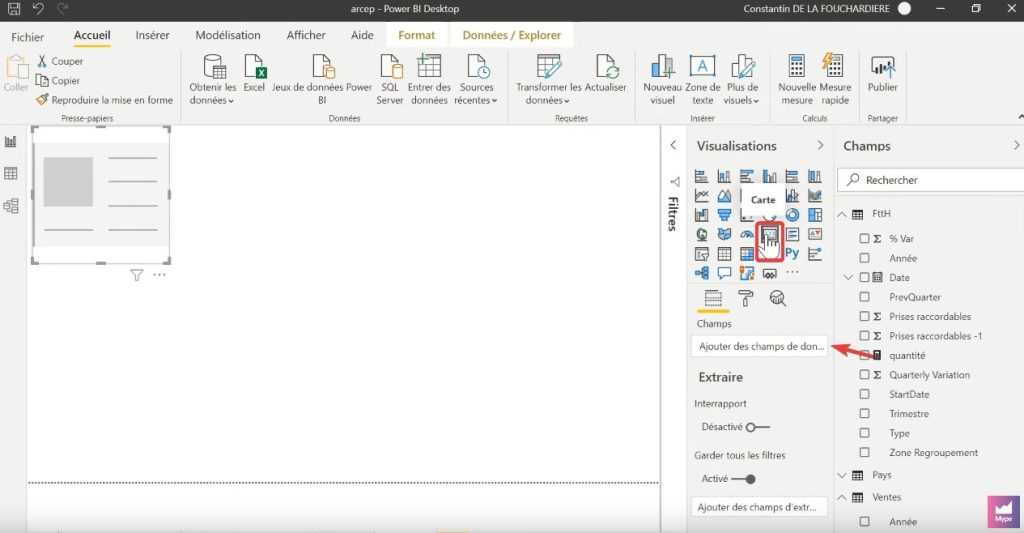Select the stacked bar chart visual
Viewport: 1024px width, 533px height.
[701, 176]
